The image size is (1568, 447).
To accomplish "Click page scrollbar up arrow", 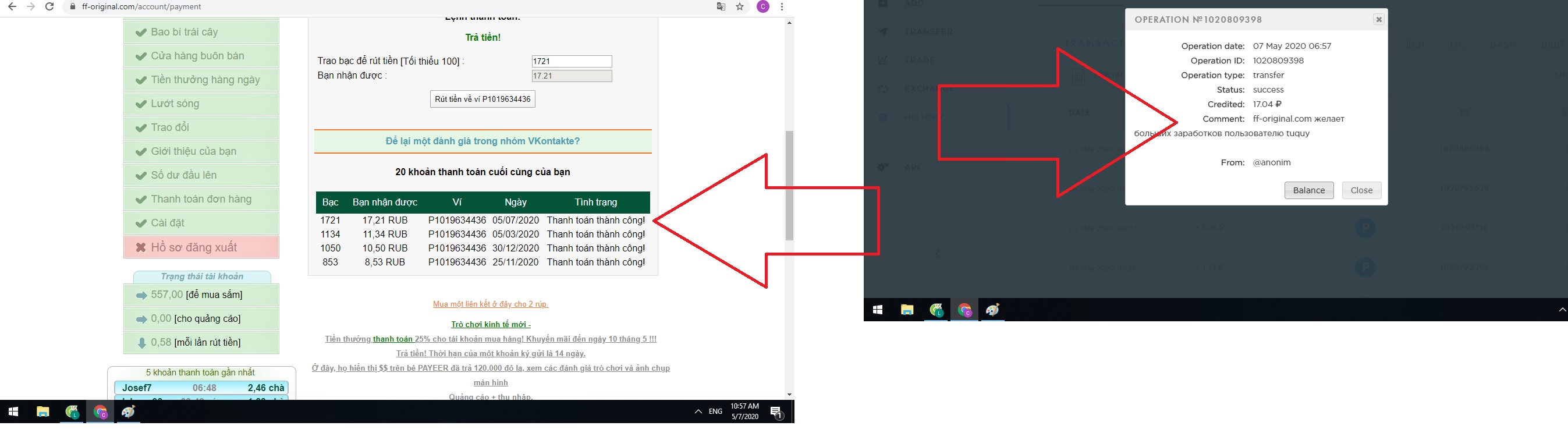I will point(789,23).
